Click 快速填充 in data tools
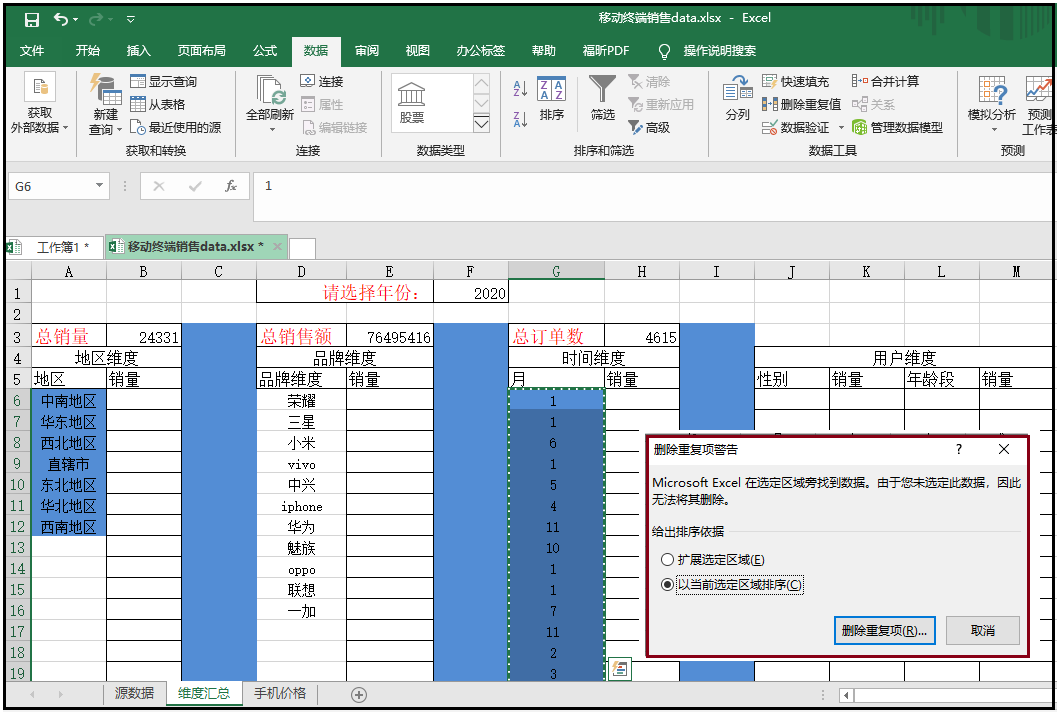This screenshot has height=714, width=1057. [x=795, y=82]
